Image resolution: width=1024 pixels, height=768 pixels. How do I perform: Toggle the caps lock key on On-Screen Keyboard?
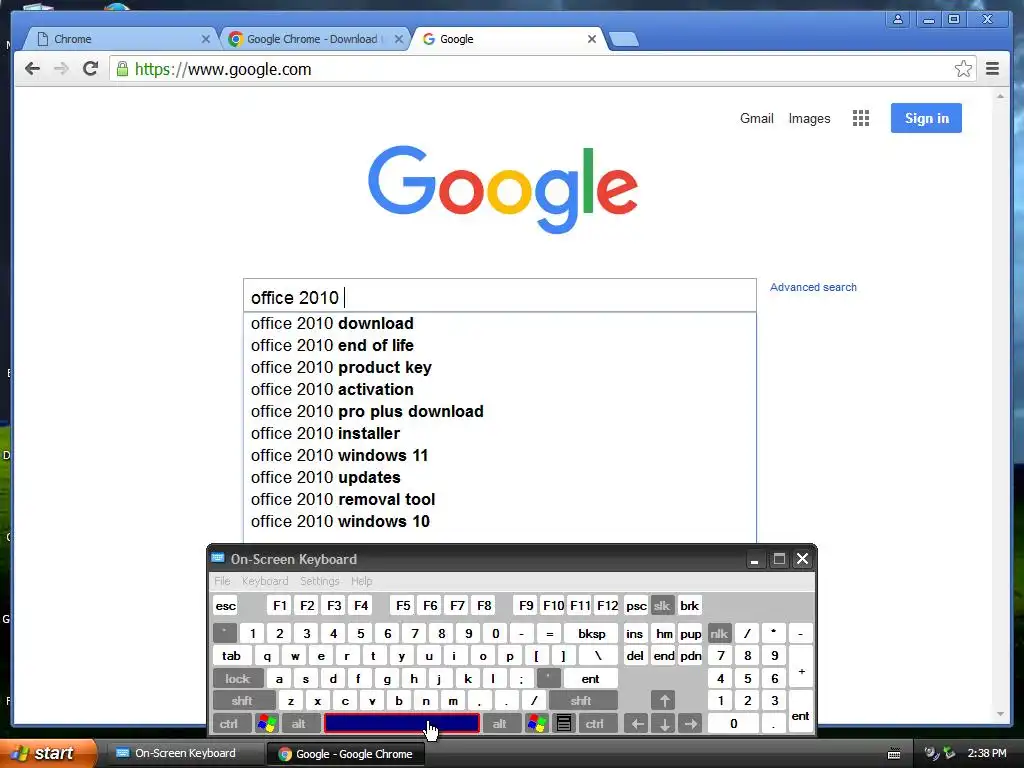238,679
